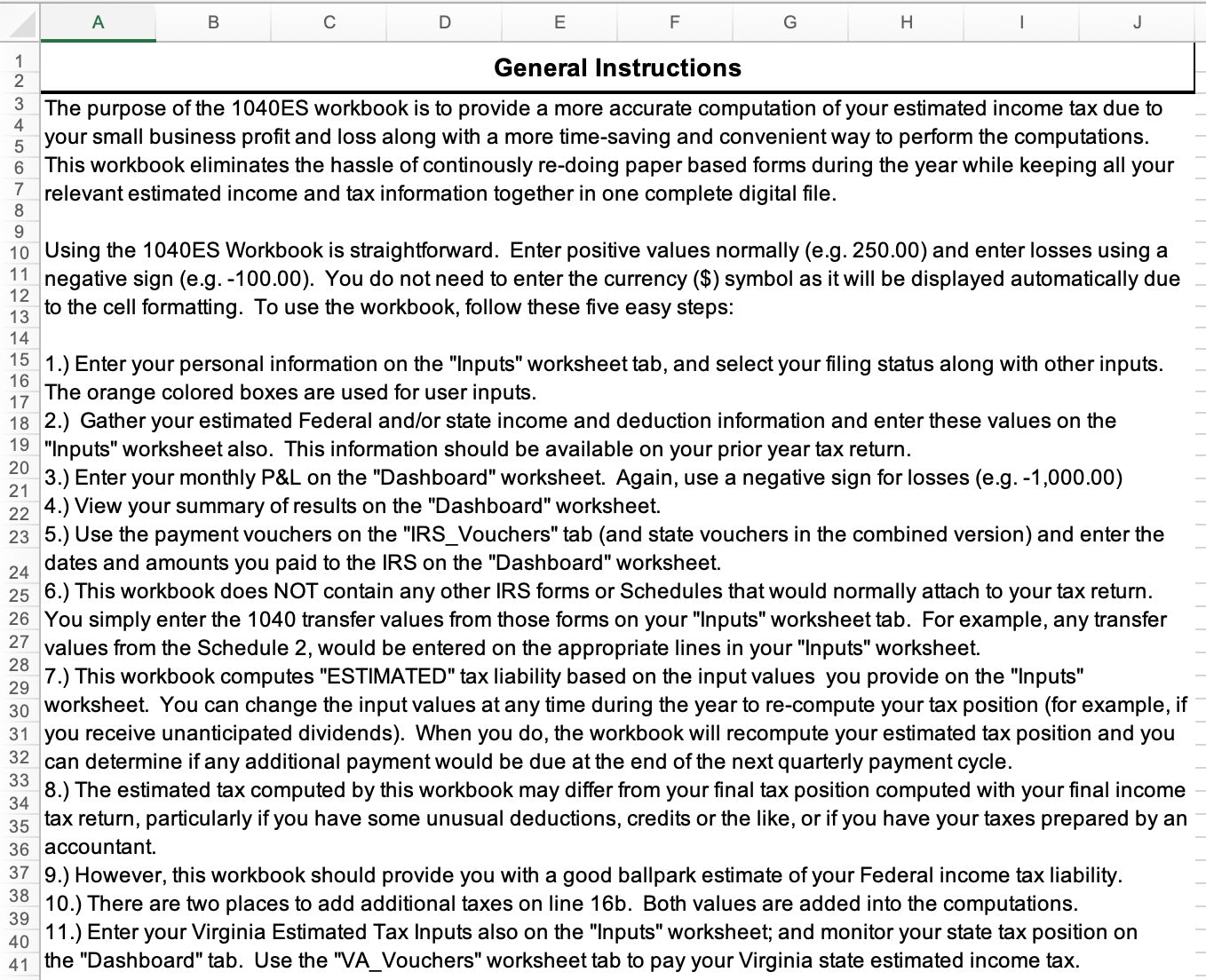This screenshot has height=980, width=1206.
Task: Click line starting "Using the 1040ES Workbook is straightforward"
Action: (606, 250)
